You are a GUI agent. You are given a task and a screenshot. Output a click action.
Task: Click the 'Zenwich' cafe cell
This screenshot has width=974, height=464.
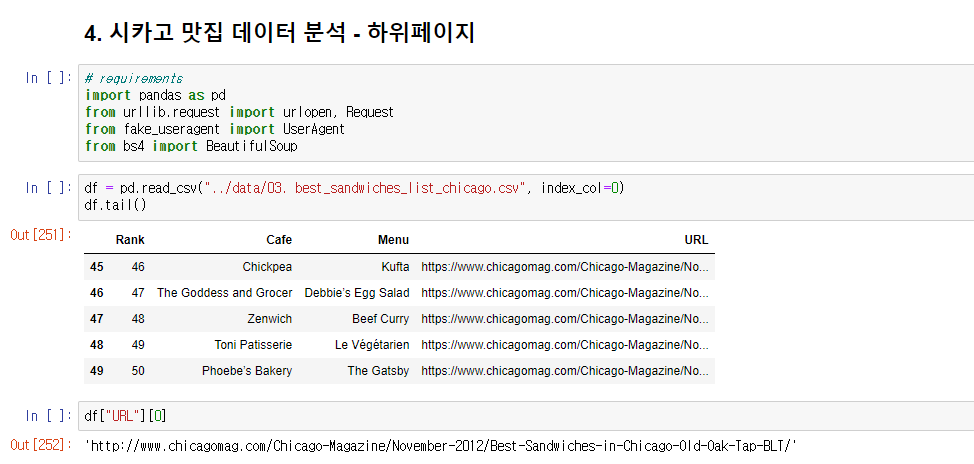click(x=269, y=319)
